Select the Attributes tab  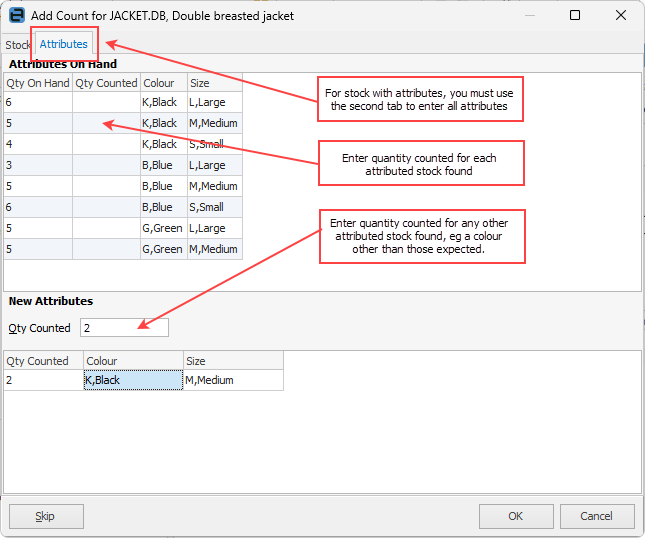click(x=64, y=44)
